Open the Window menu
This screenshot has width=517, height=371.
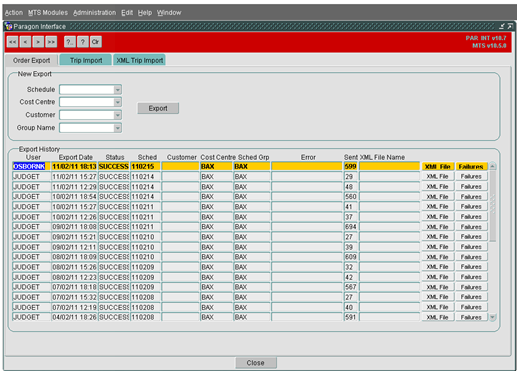pos(169,13)
